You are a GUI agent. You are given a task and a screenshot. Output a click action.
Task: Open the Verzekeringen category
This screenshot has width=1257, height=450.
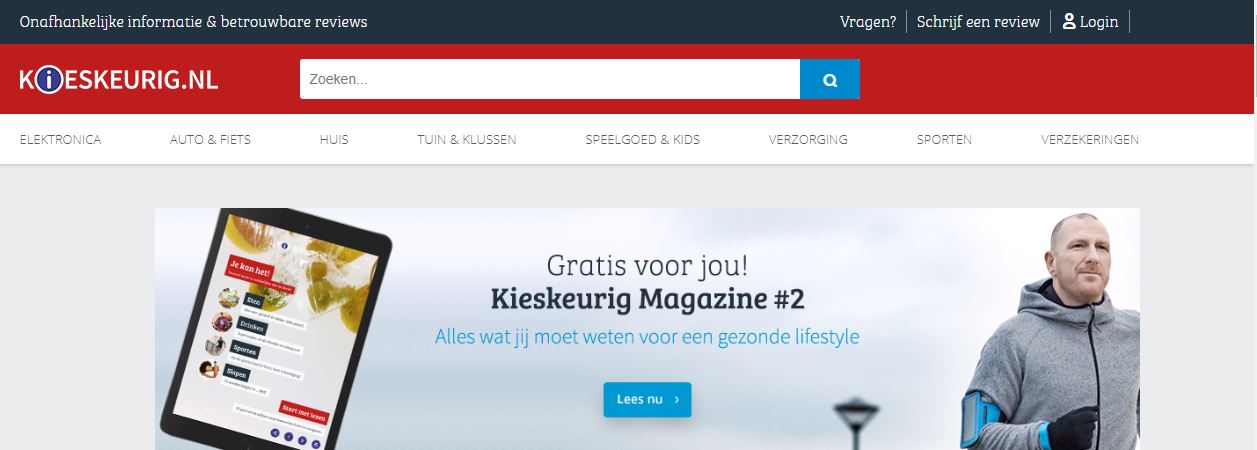point(1090,140)
